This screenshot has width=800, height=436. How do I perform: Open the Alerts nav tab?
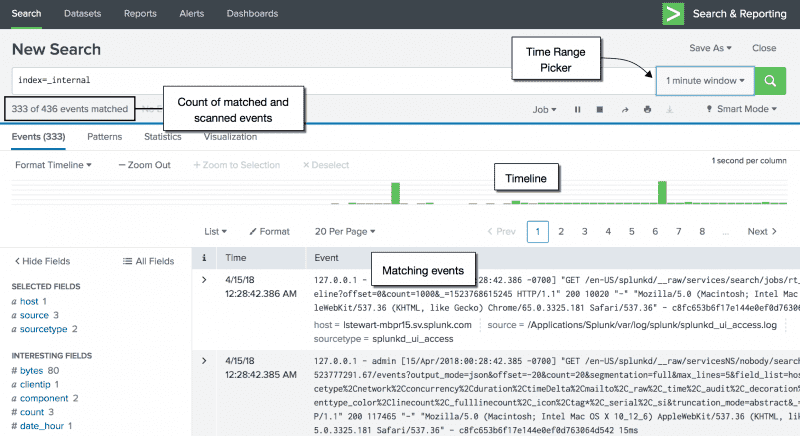click(192, 14)
